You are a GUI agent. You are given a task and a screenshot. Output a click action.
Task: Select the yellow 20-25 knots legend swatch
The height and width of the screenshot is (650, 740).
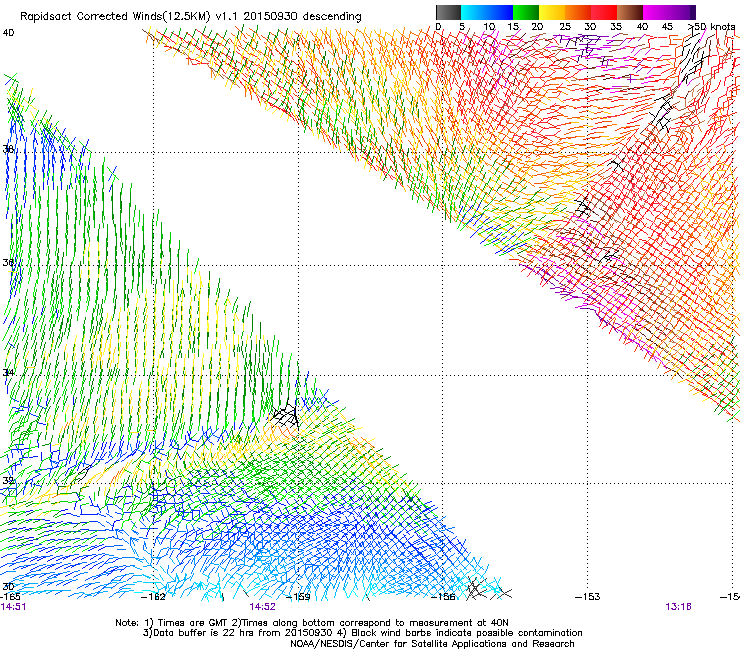coord(552,12)
